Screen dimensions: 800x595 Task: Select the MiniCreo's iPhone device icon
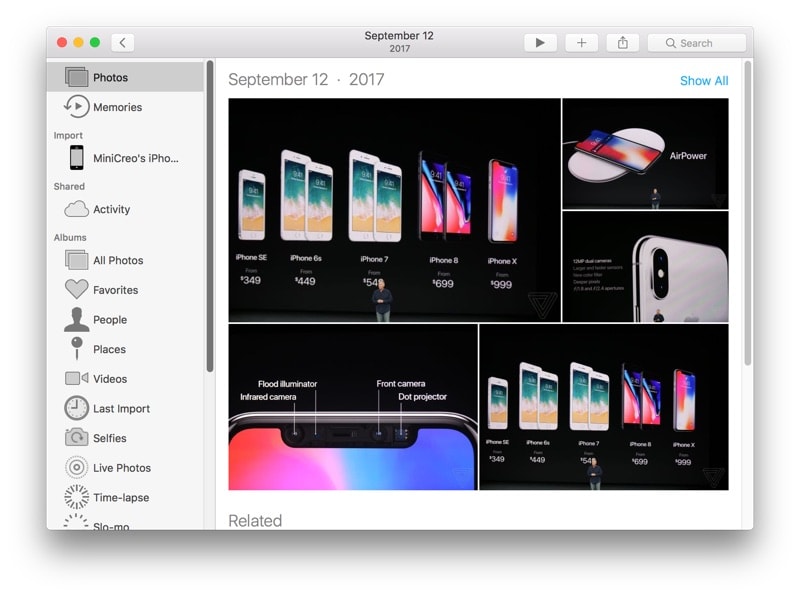point(77,158)
